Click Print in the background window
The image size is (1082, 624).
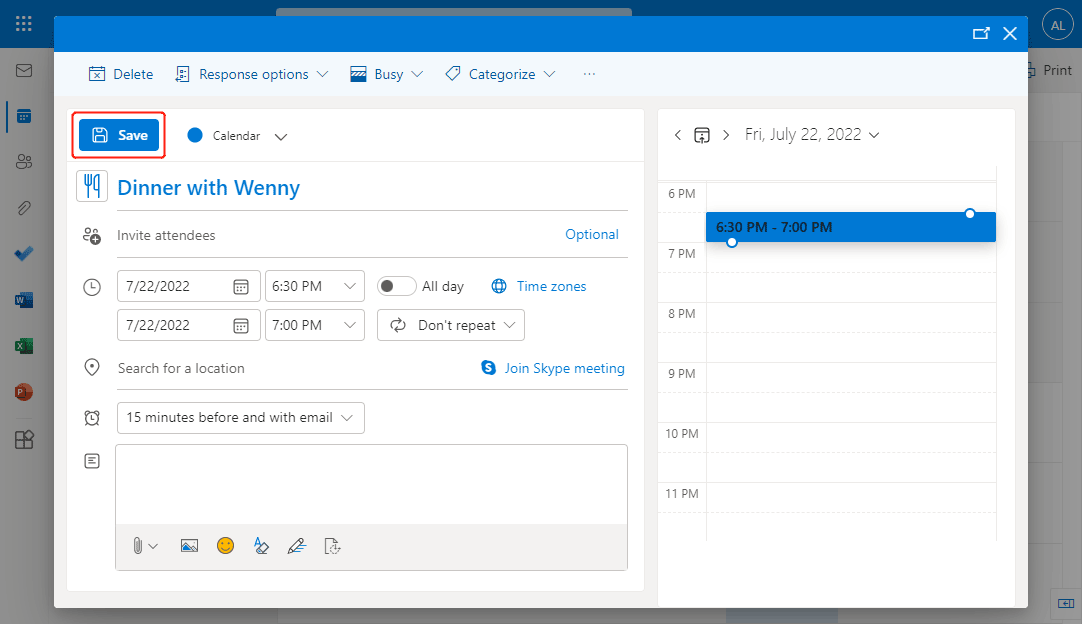point(1051,70)
